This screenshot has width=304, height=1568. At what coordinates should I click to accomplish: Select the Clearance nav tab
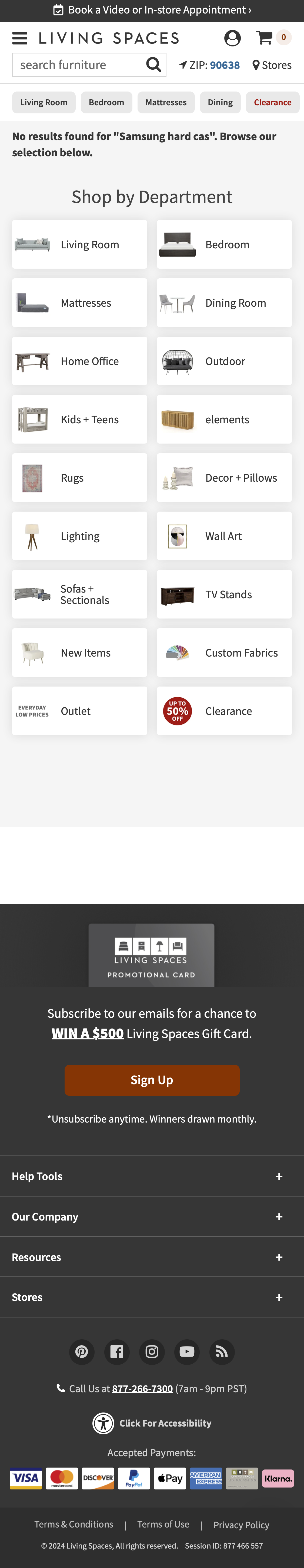(x=272, y=102)
